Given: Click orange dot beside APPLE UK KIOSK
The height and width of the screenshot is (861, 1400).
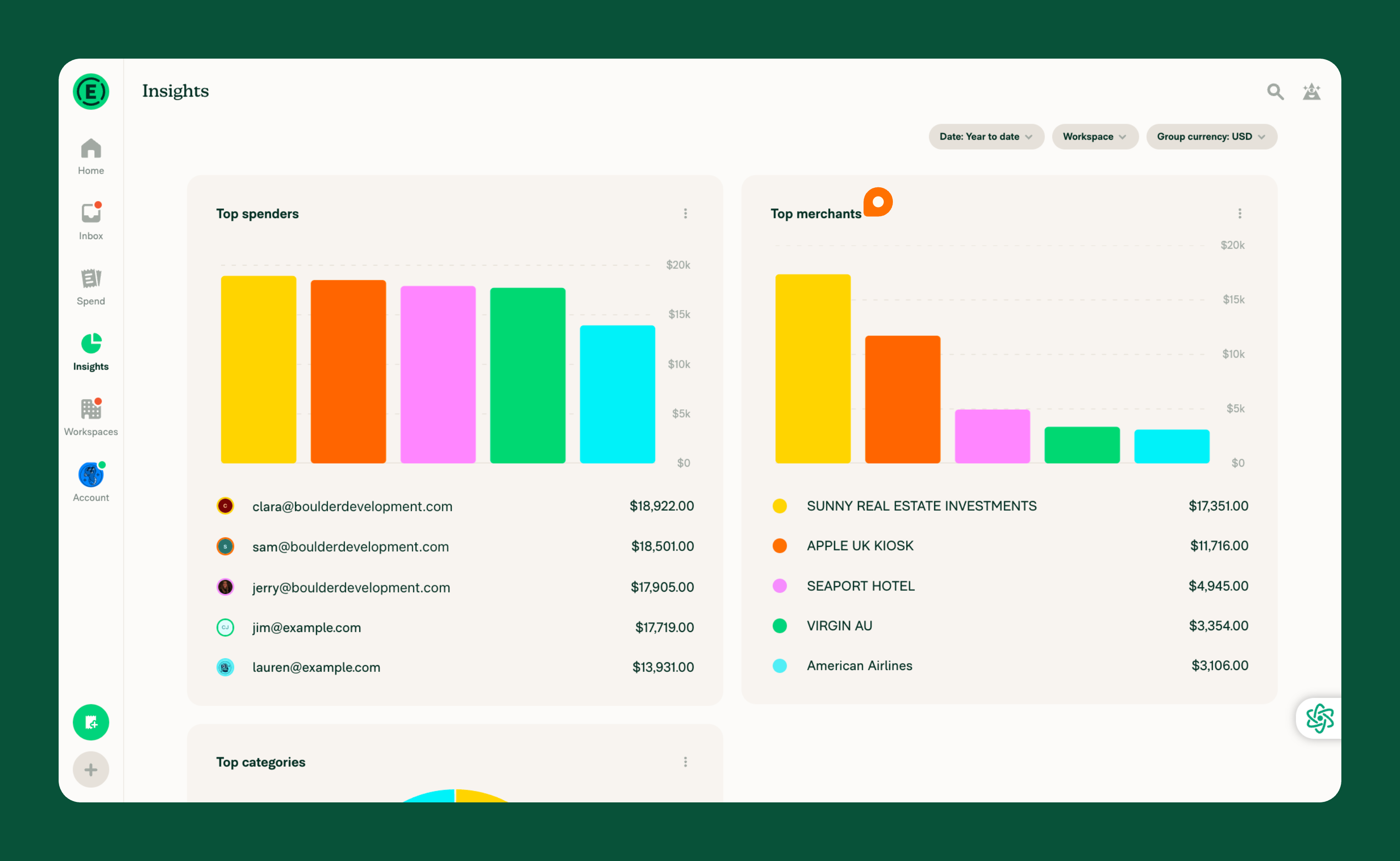Looking at the screenshot, I should [780, 545].
